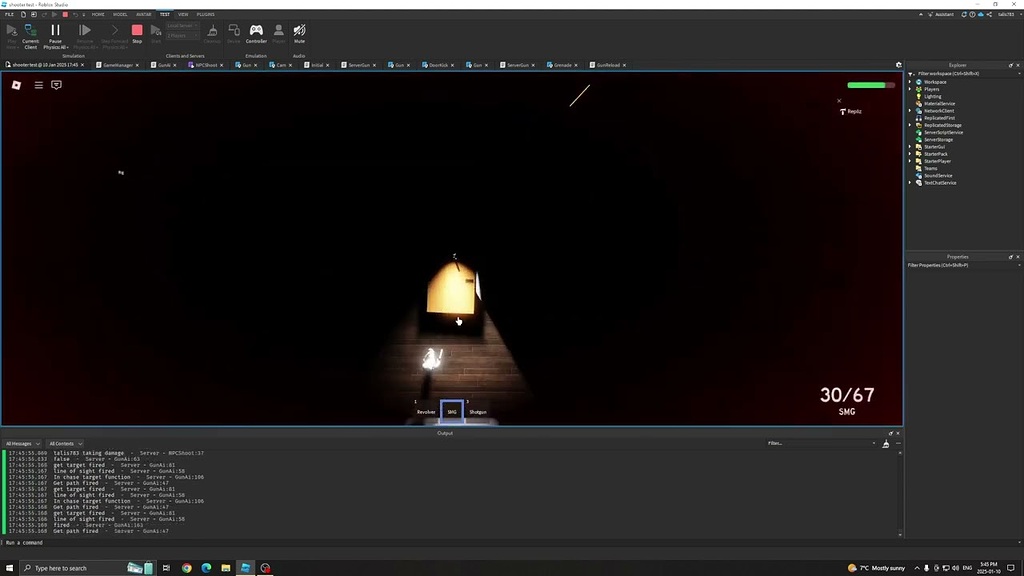
Task: Open Google Chrome from the taskbar
Action: (187, 568)
